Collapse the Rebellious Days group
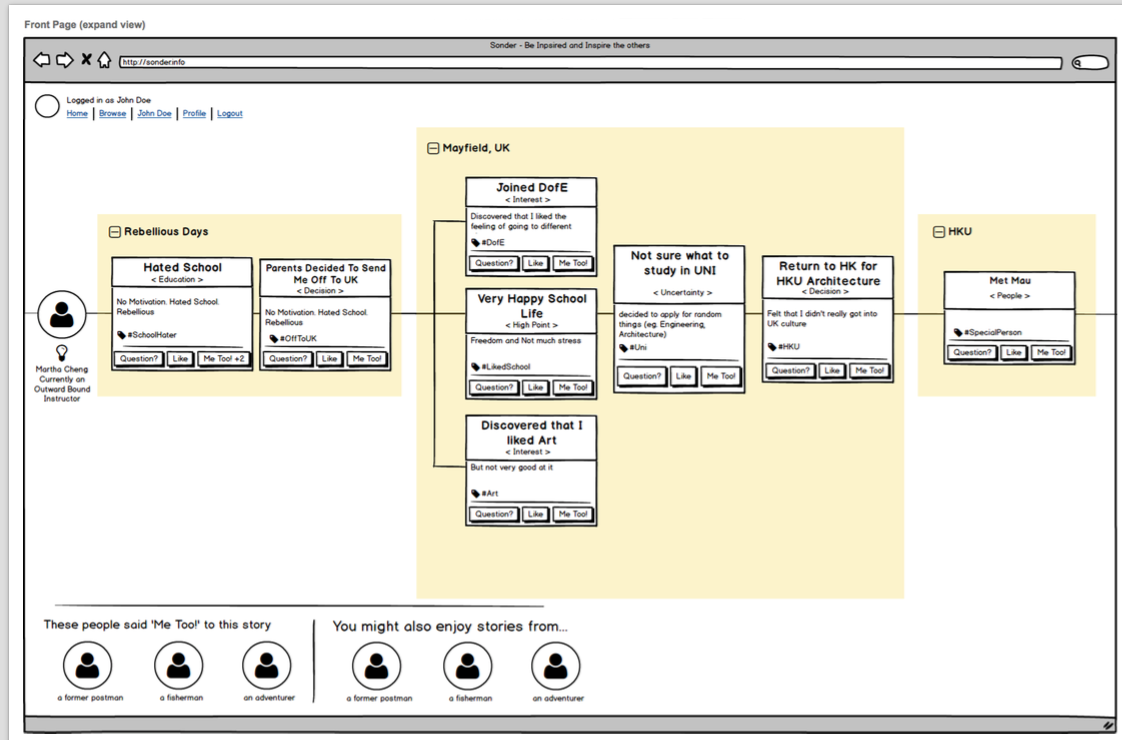Screen dimensions: 1122x740 [114, 232]
